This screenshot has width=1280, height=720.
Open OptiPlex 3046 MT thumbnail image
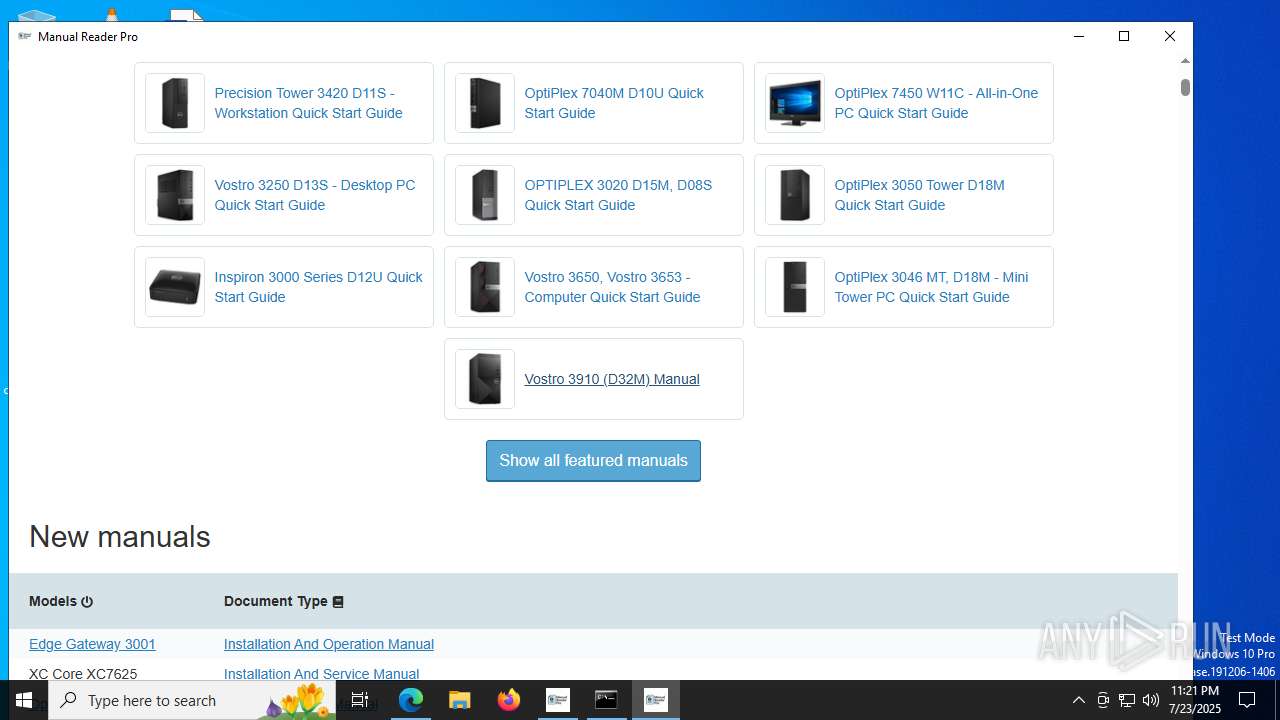tap(795, 287)
